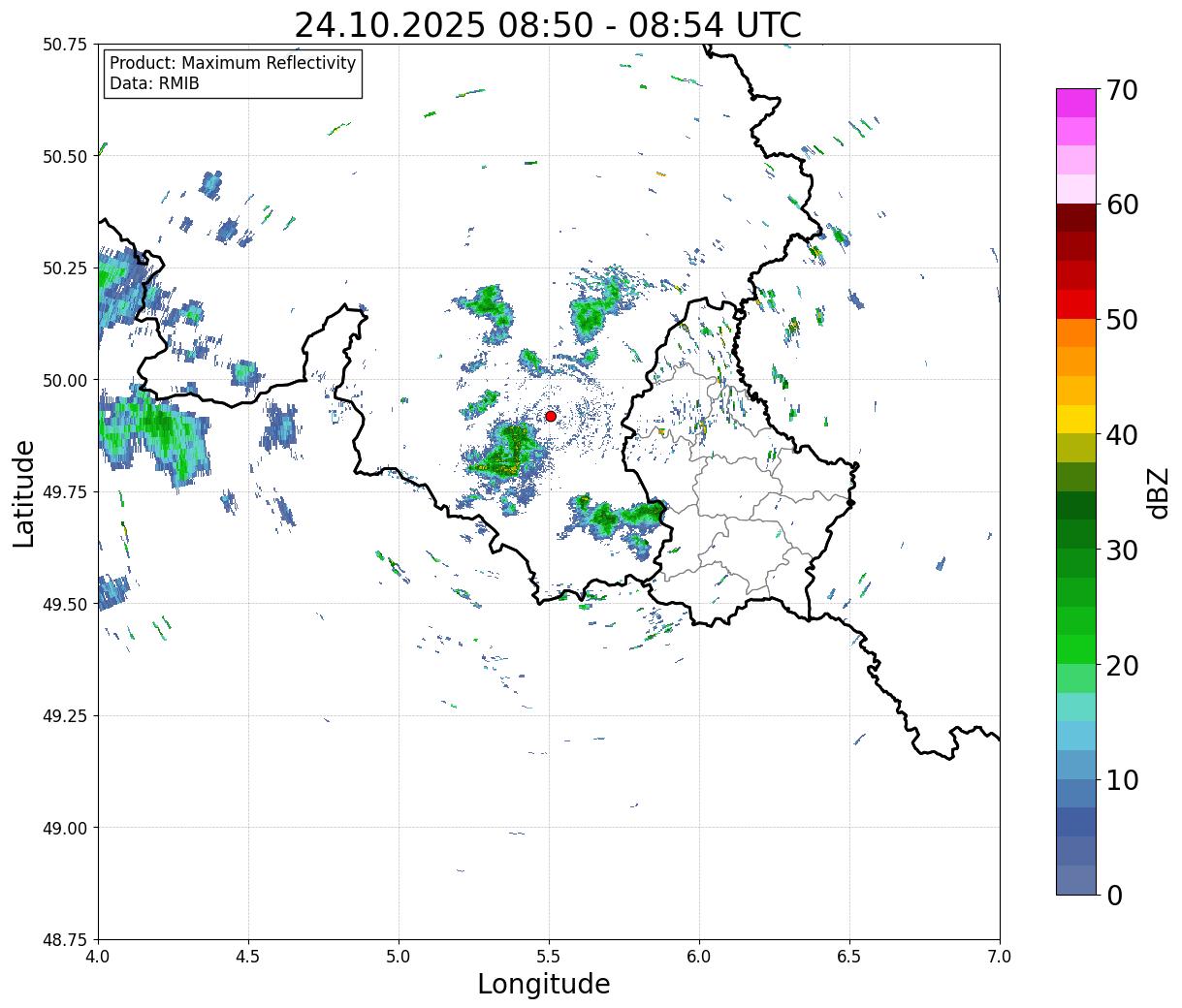Click the 'Product: Maximum Reflectivity' legend text
The height and width of the screenshot is (1008, 1182).
coord(233,63)
